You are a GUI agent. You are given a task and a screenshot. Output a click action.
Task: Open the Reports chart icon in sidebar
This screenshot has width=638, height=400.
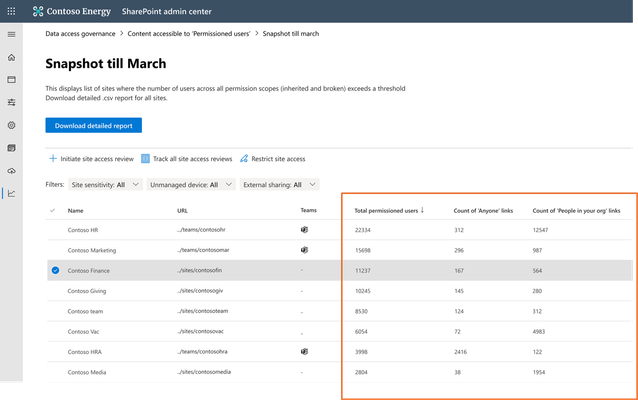click(11, 193)
